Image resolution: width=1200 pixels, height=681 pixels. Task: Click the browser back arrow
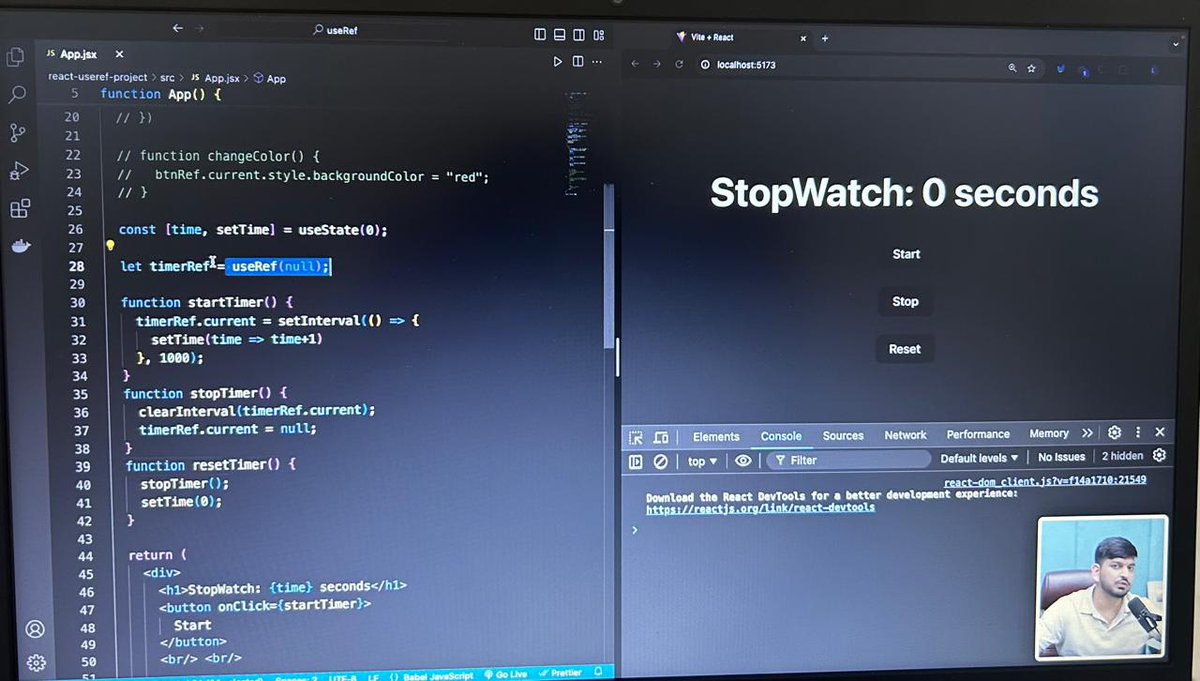pyautogui.click(x=634, y=64)
